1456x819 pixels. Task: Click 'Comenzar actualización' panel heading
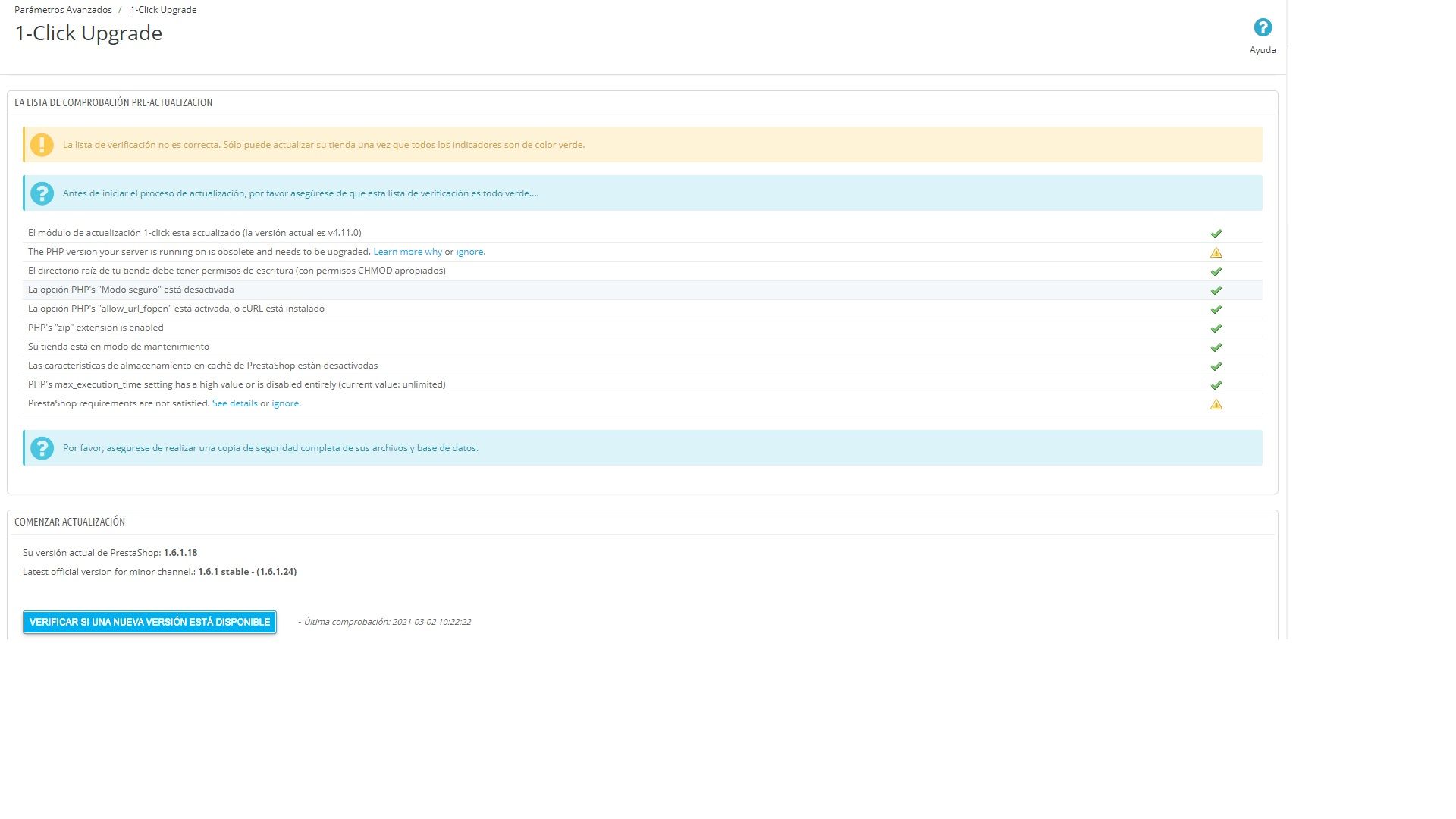[x=70, y=522]
